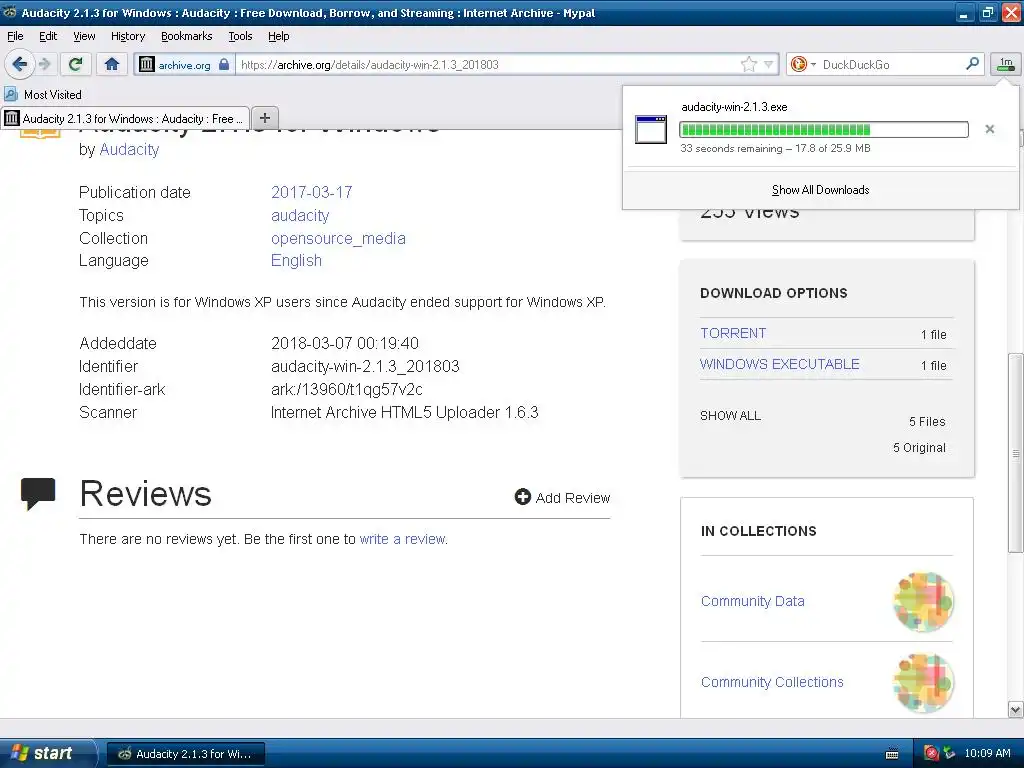Select the Addeddate 2018-03-07 00:19:40 value
1024x768 pixels.
click(x=345, y=344)
